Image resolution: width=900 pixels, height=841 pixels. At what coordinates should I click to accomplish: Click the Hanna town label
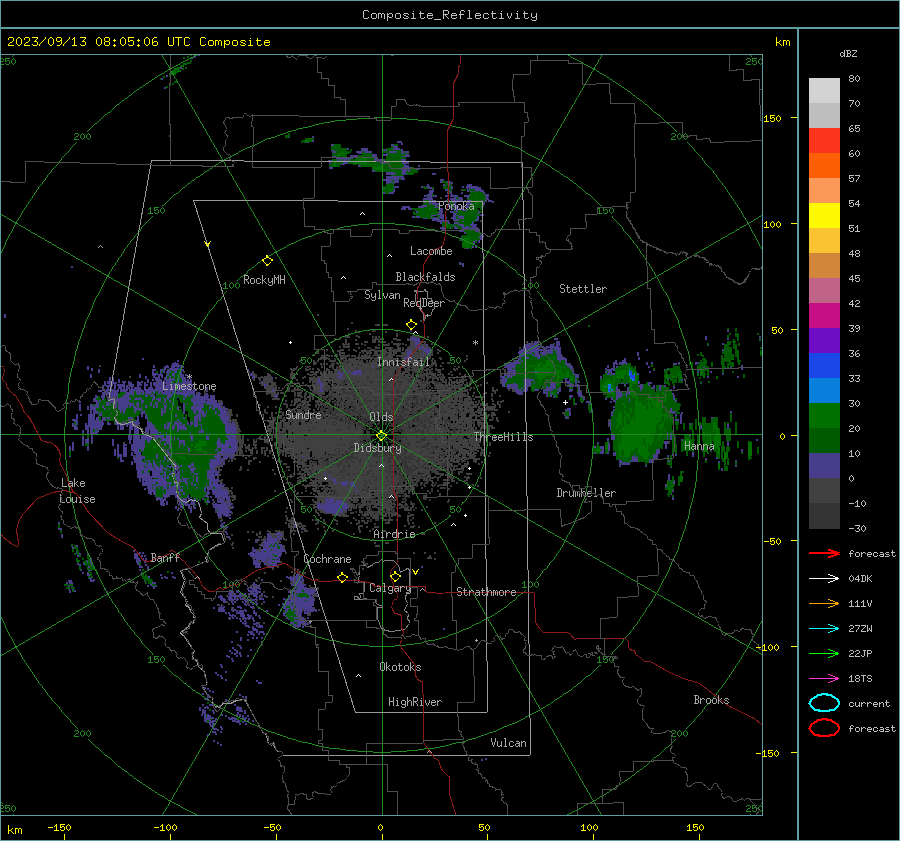pos(699,446)
